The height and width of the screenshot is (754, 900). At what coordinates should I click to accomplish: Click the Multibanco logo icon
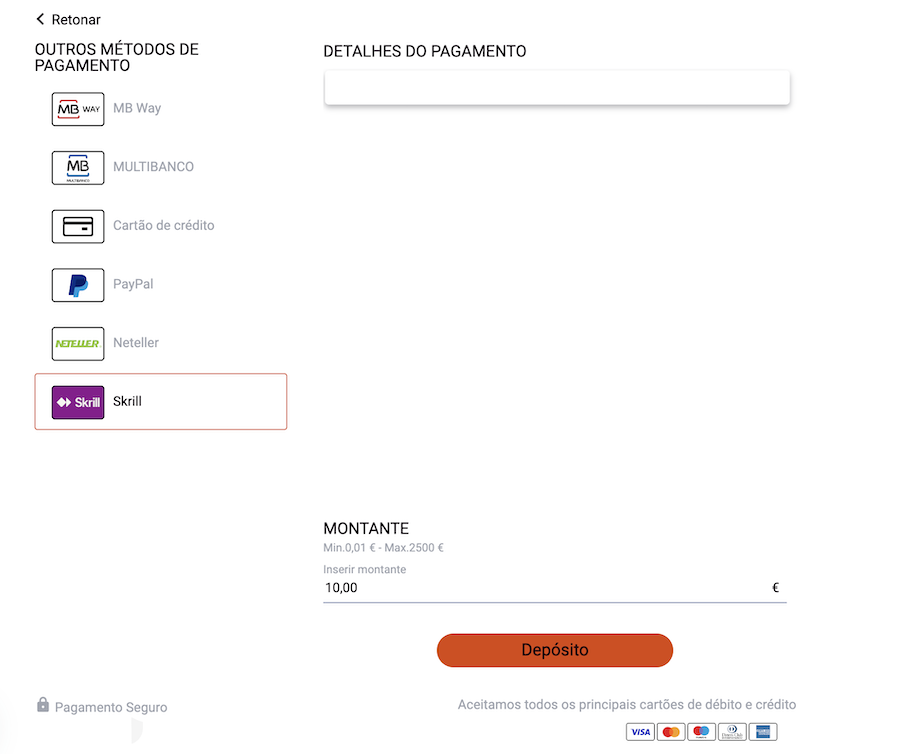78,168
